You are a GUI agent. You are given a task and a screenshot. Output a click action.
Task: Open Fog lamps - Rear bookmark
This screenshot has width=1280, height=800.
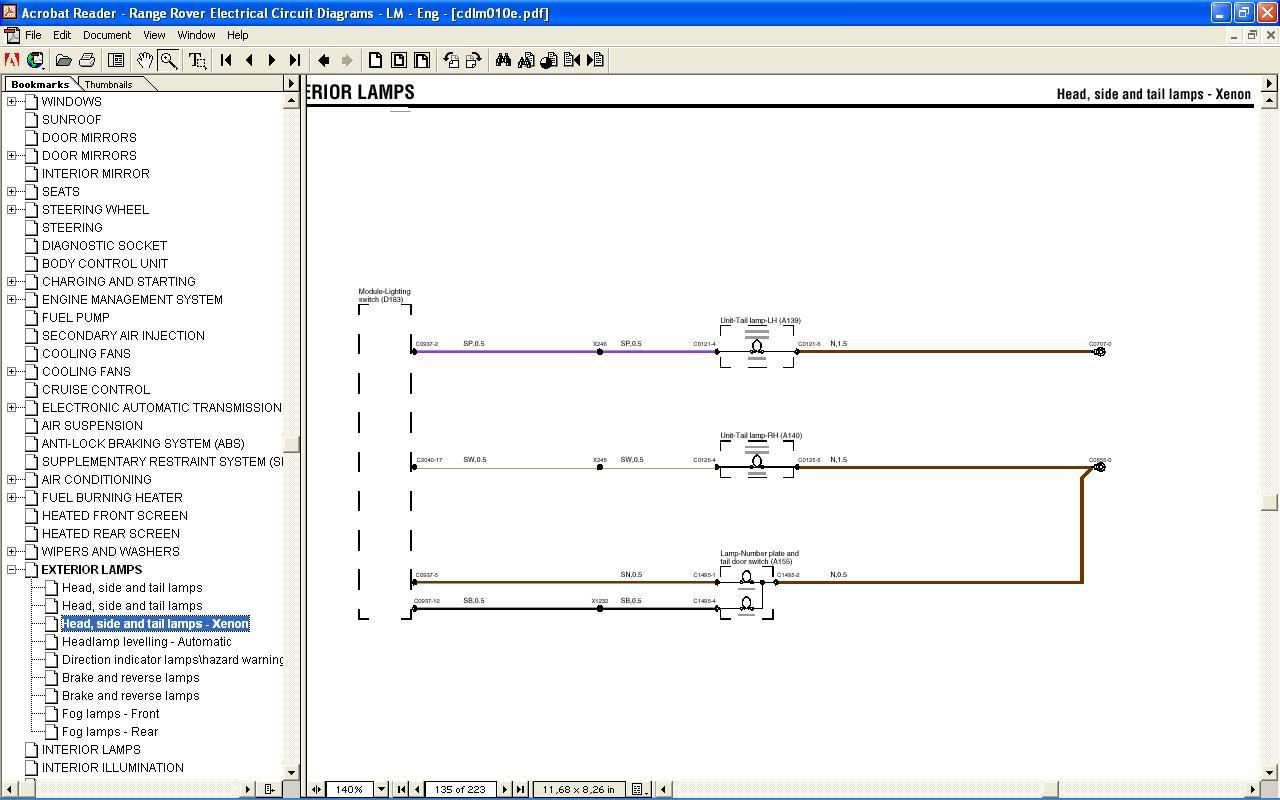tap(110, 731)
